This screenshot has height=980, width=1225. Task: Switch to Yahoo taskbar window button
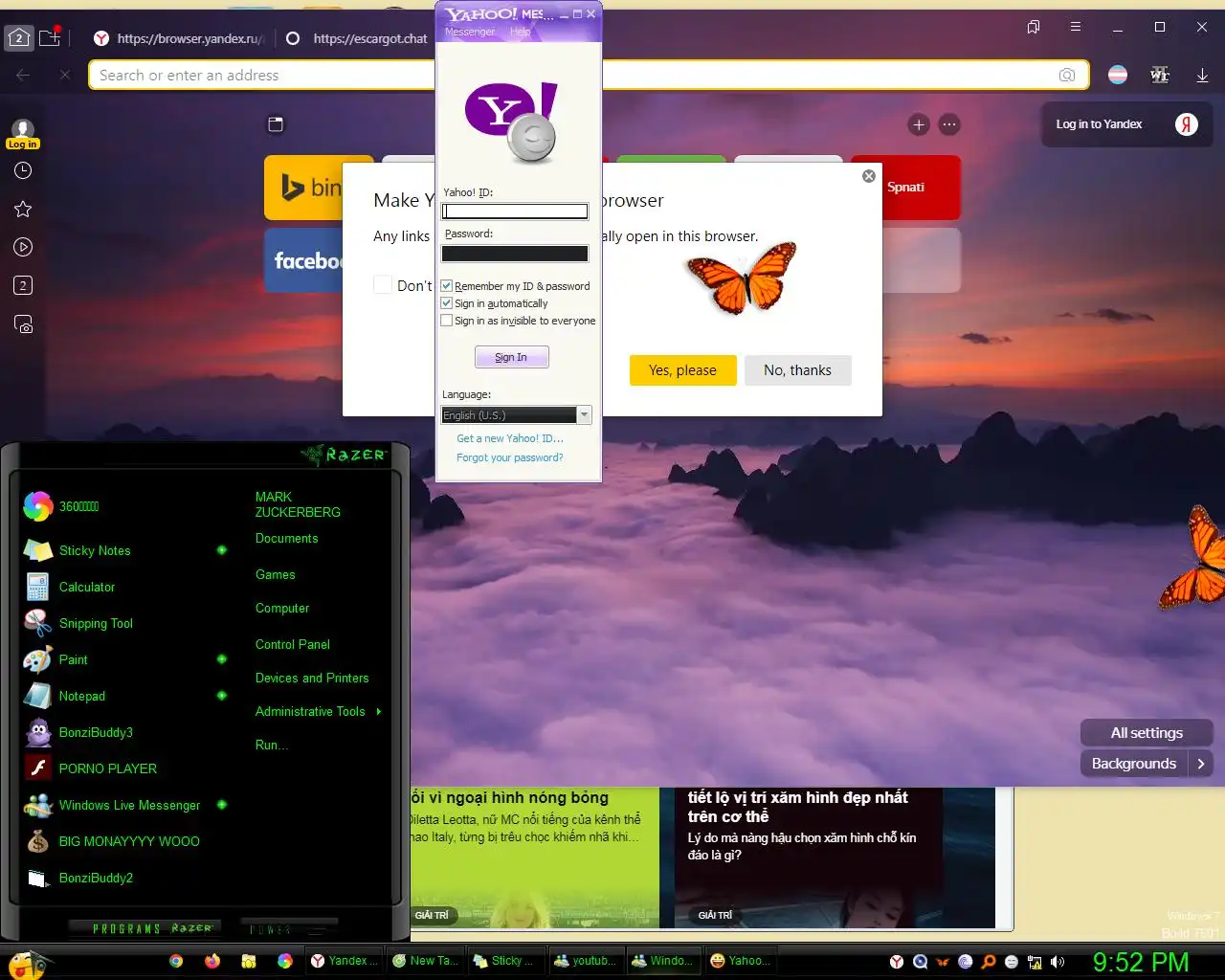point(740,961)
